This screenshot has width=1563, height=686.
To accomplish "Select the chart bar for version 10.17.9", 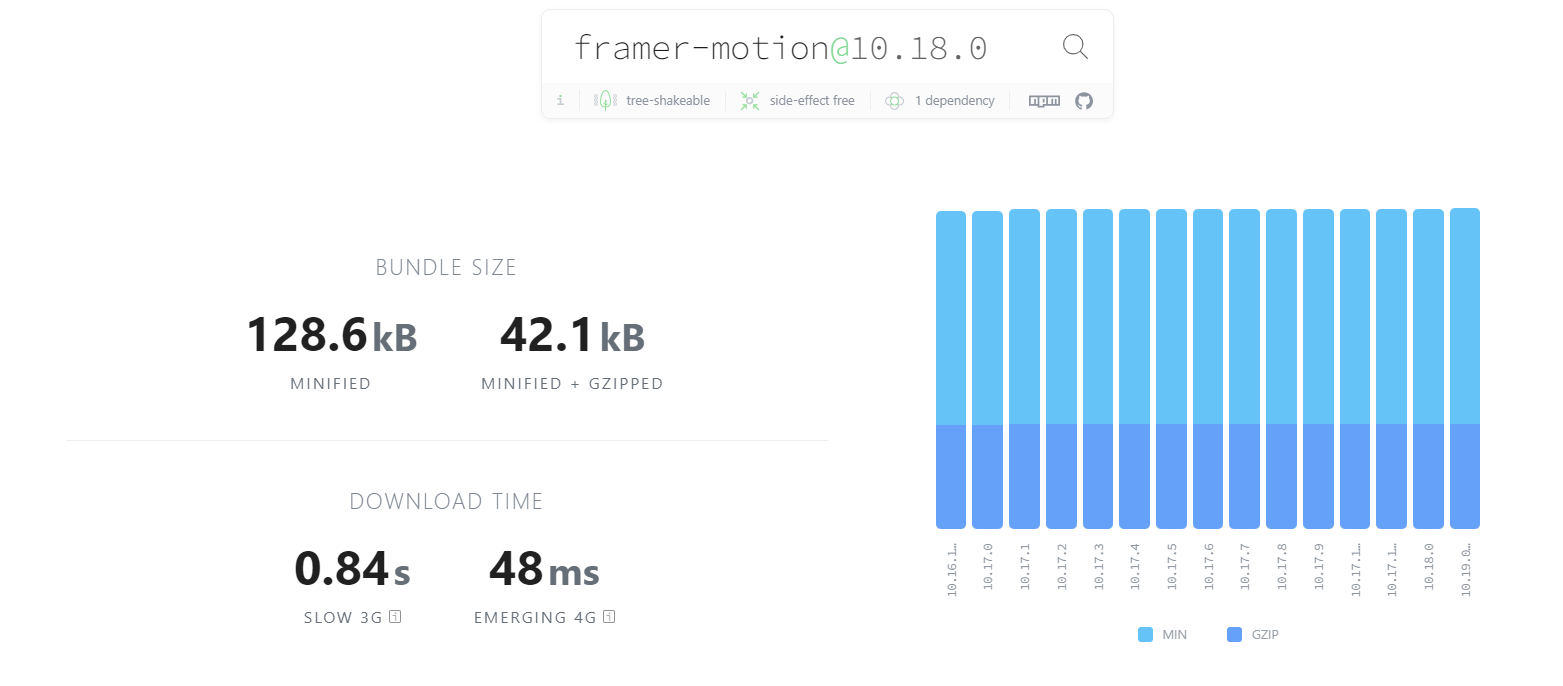I will click(1318, 368).
